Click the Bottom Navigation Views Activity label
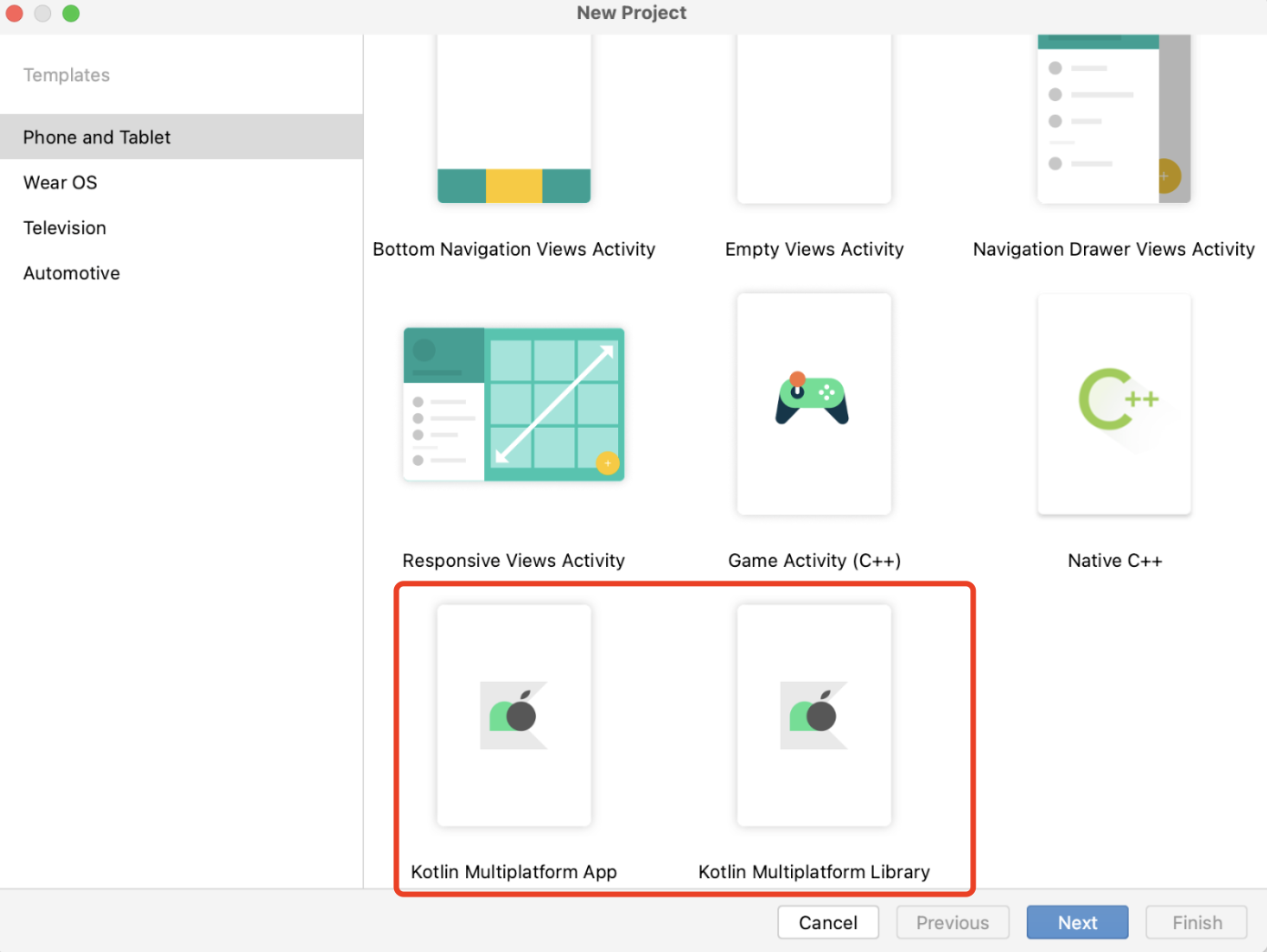Screen dimensions: 1267x952 tap(514, 249)
